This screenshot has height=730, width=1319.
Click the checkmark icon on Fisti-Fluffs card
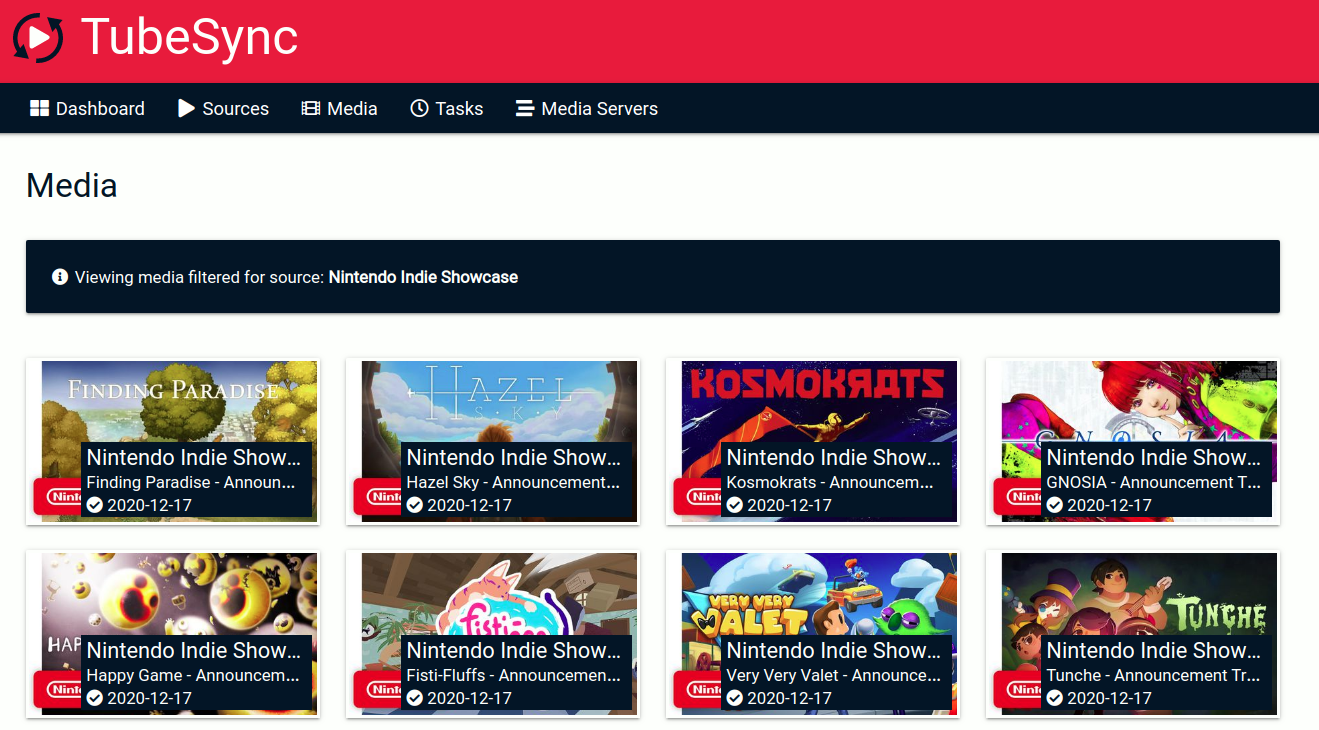point(415,698)
